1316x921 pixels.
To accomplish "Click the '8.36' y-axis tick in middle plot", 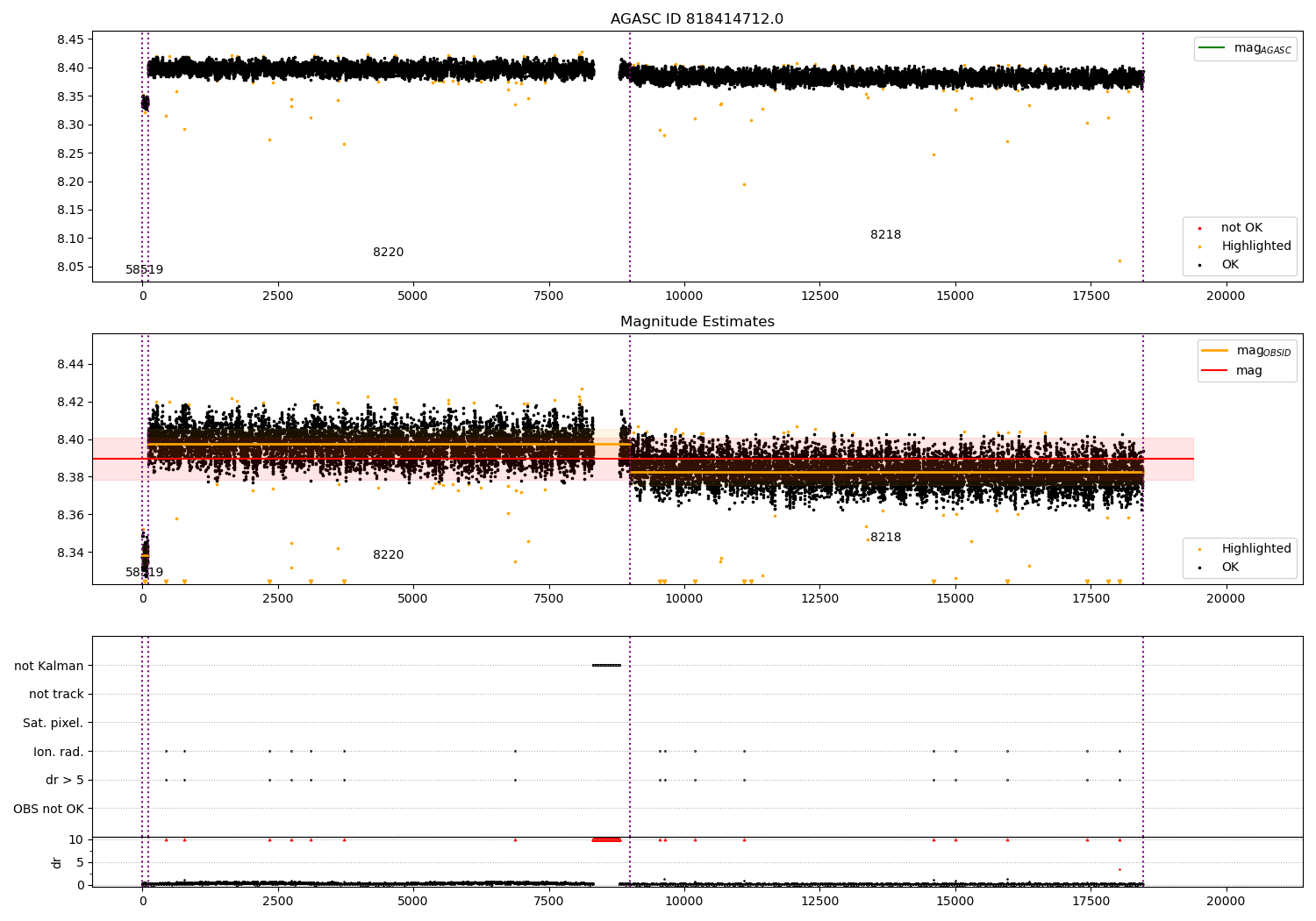I will (69, 516).
